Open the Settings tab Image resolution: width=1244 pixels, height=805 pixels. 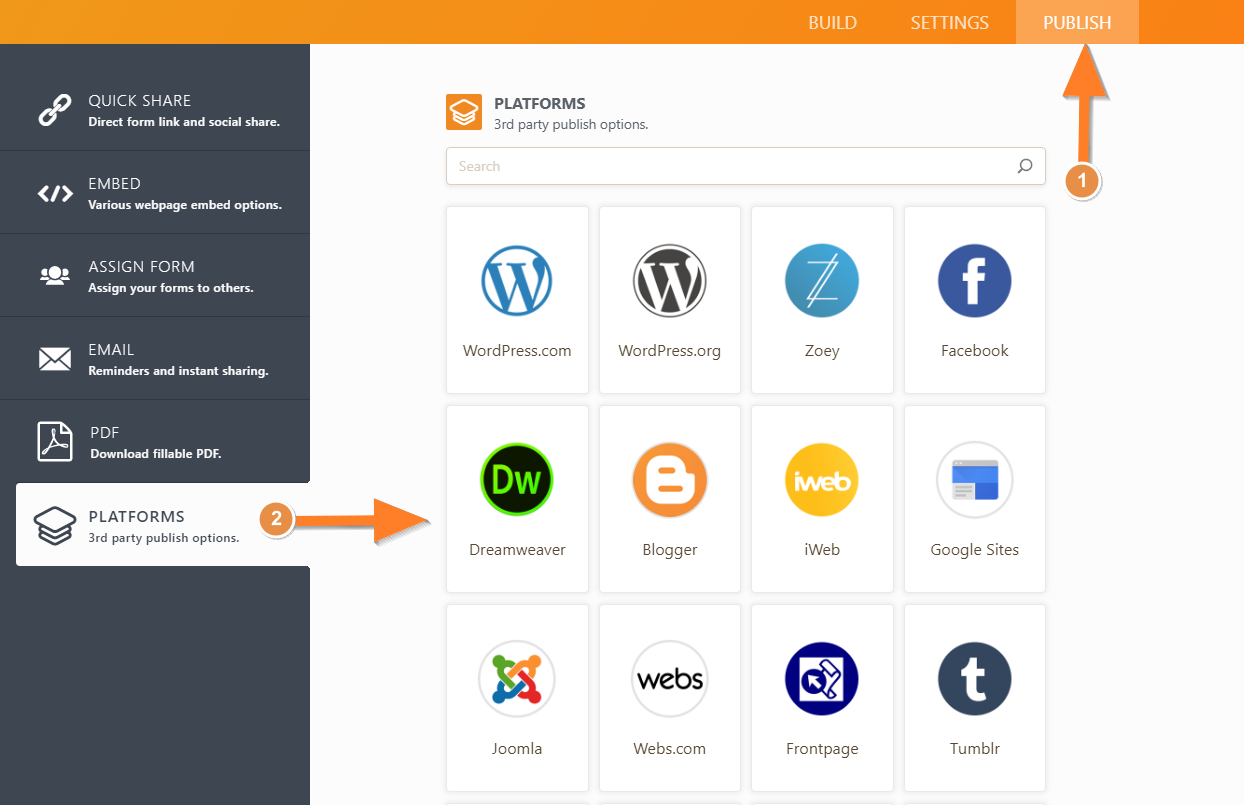(948, 22)
